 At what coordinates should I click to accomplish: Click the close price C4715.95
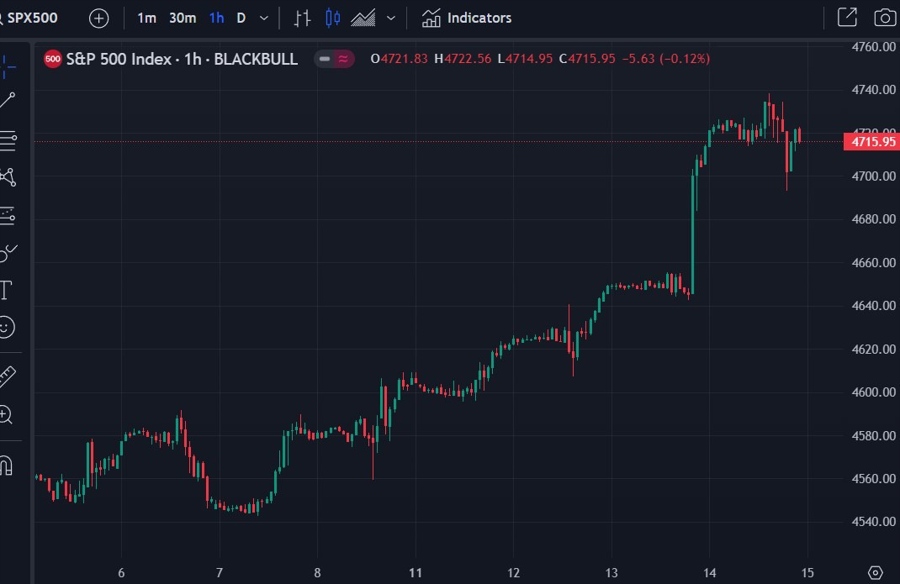pos(587,59)
